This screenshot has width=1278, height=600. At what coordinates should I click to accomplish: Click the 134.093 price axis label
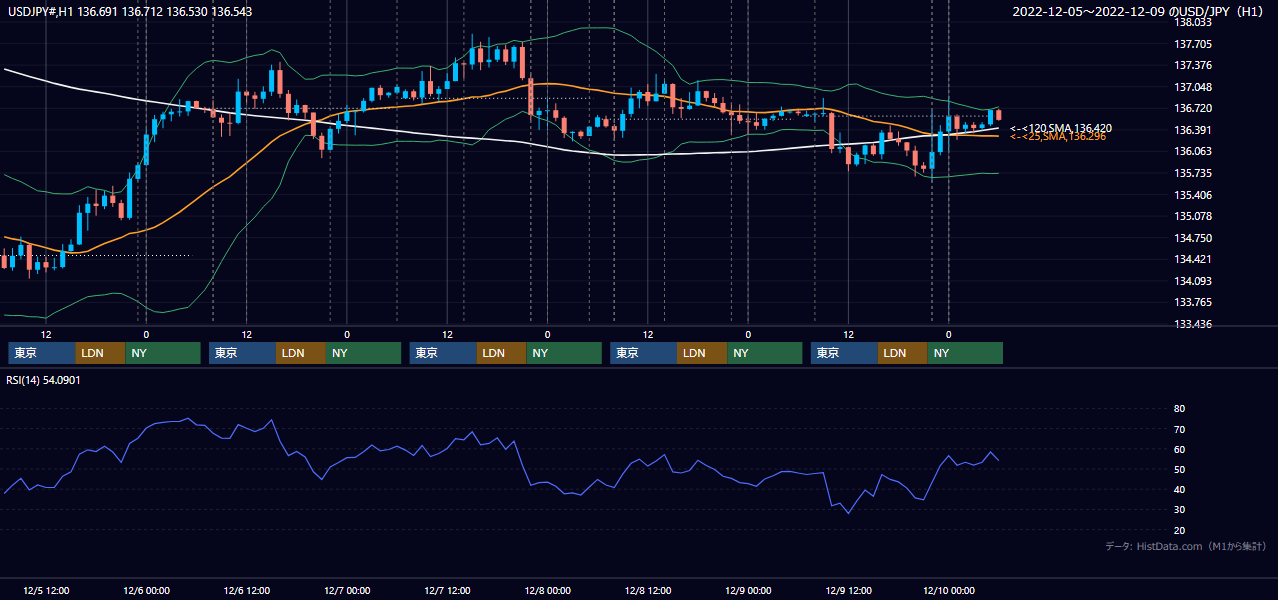point(1192,281)
